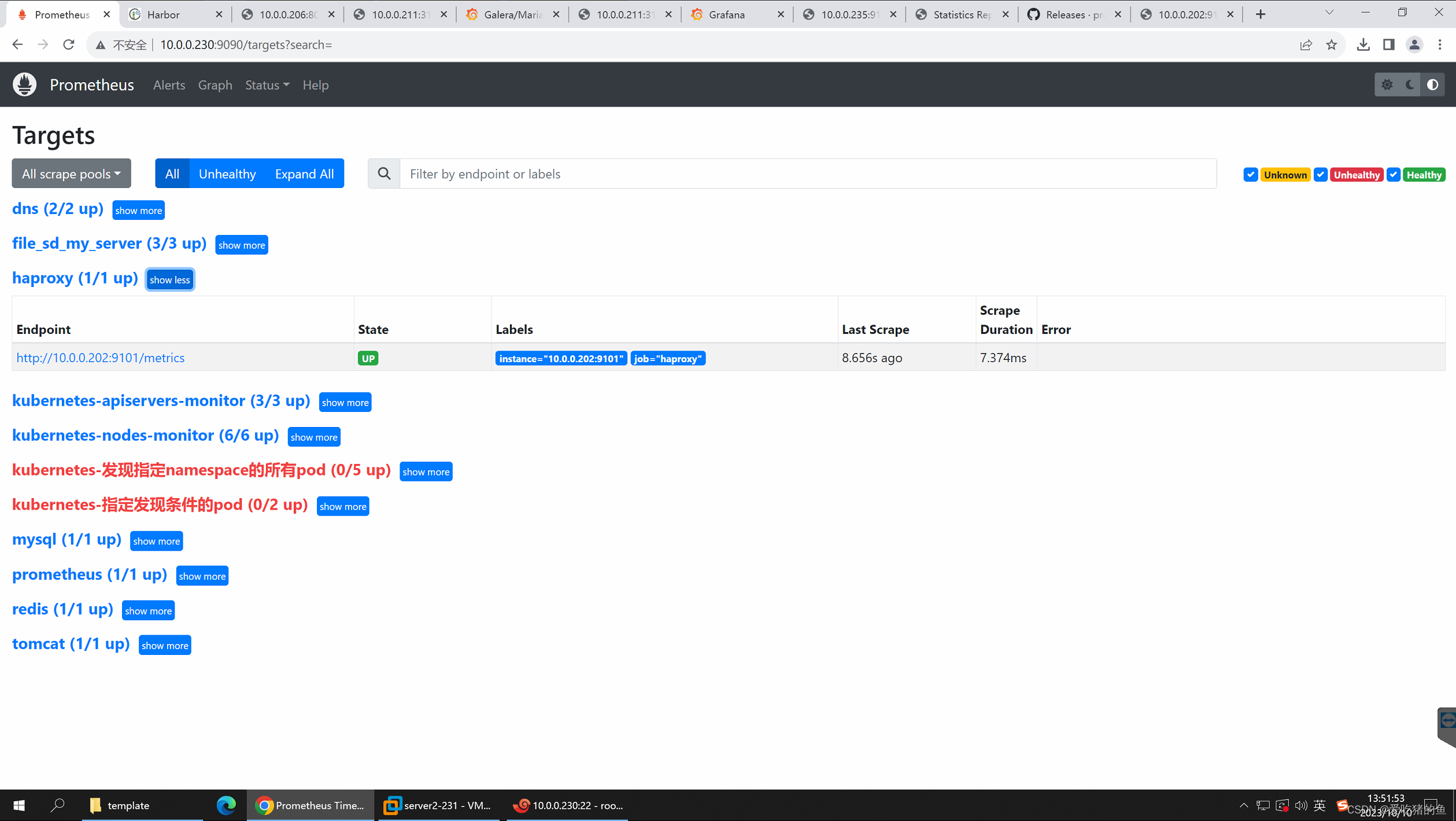Viewport: 1456px width, 821px height.
Task: Click the haproxy (1/1 up) heading
Action: pos(75,278)
